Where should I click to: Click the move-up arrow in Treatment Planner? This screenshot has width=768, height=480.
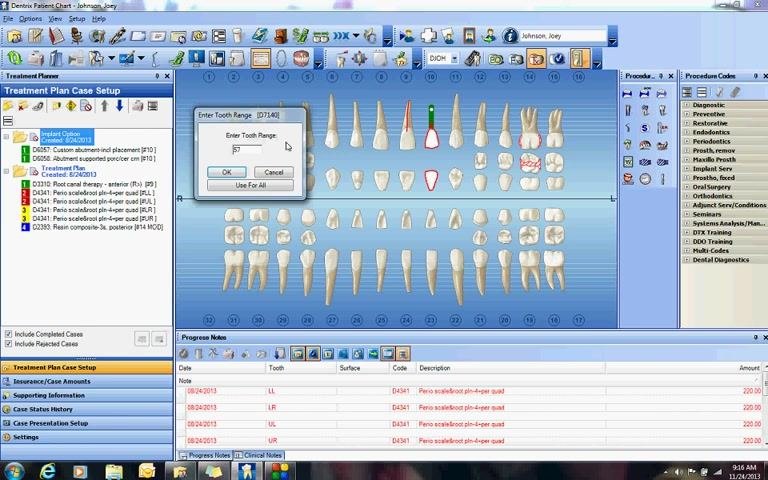click(x=104, y=106)
